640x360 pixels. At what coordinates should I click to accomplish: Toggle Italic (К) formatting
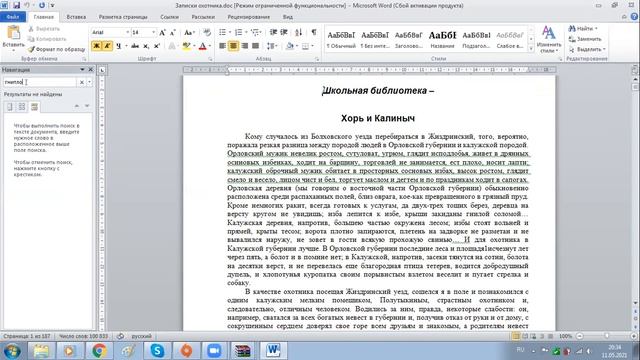coord(107,46)
